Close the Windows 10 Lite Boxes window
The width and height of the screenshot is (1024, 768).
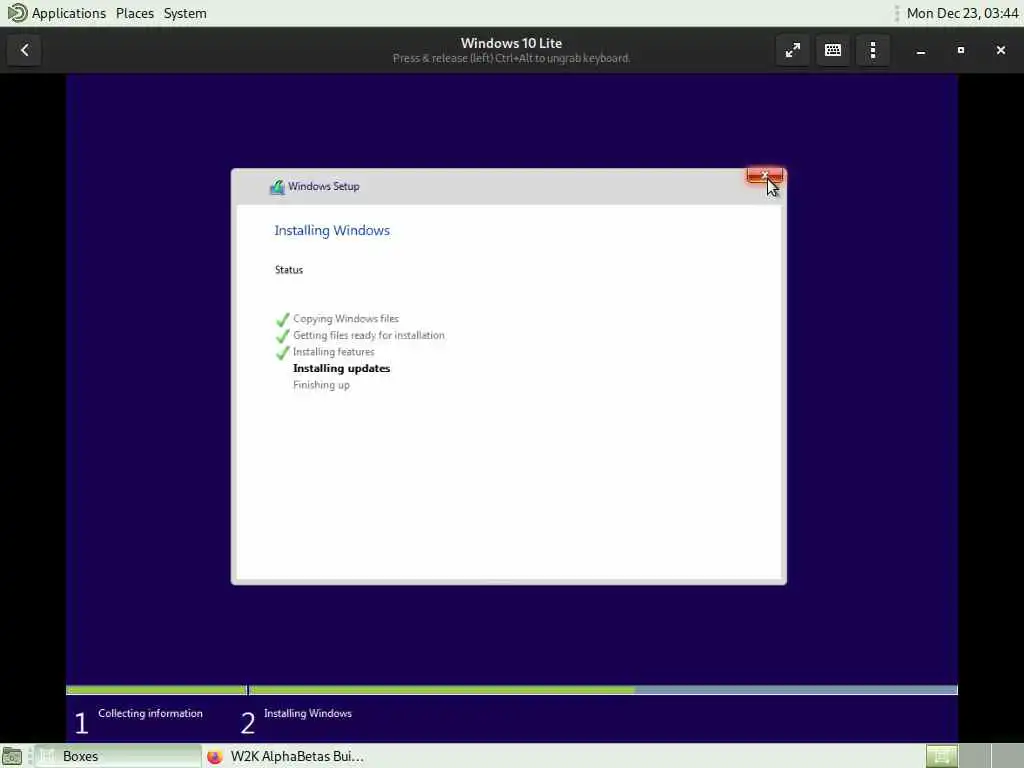point(1000,50)
